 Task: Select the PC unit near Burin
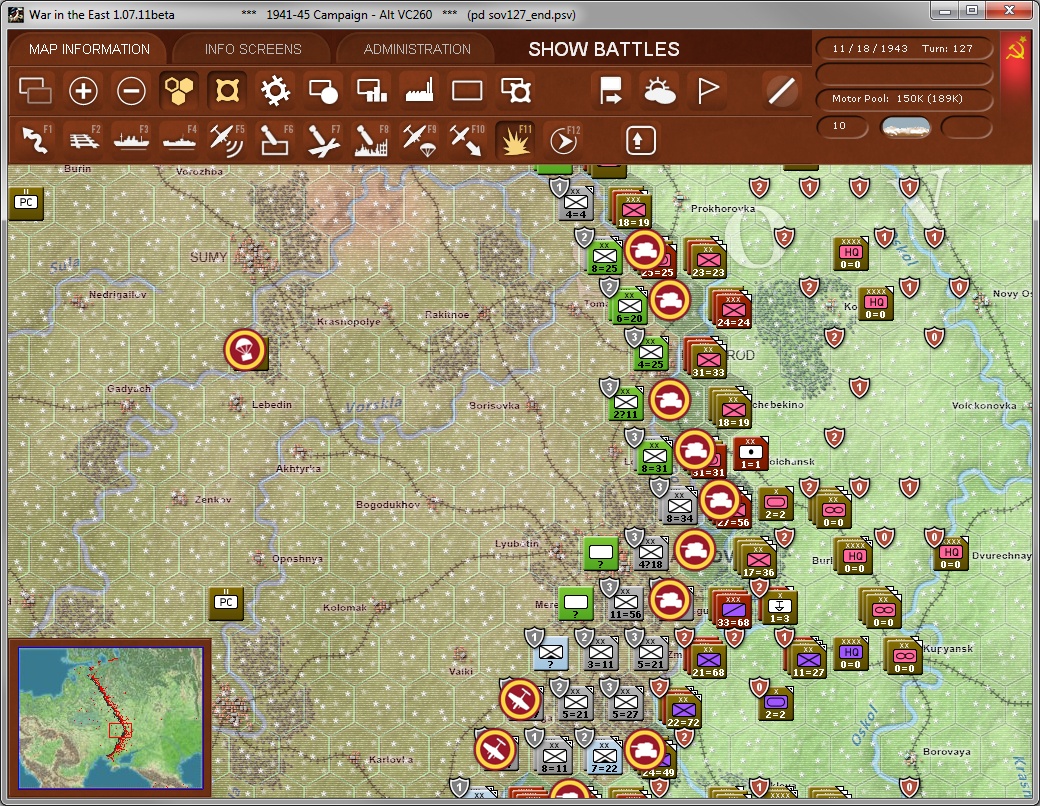point(26,202)
